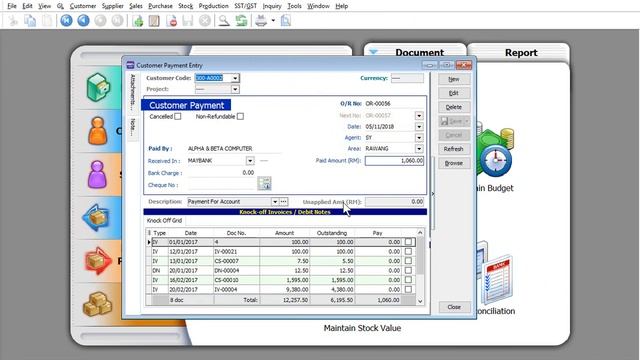This screenshot has width=640, height=360.
Task: Open the orange Customer sidebar module icon
Action: coord(98,131)
